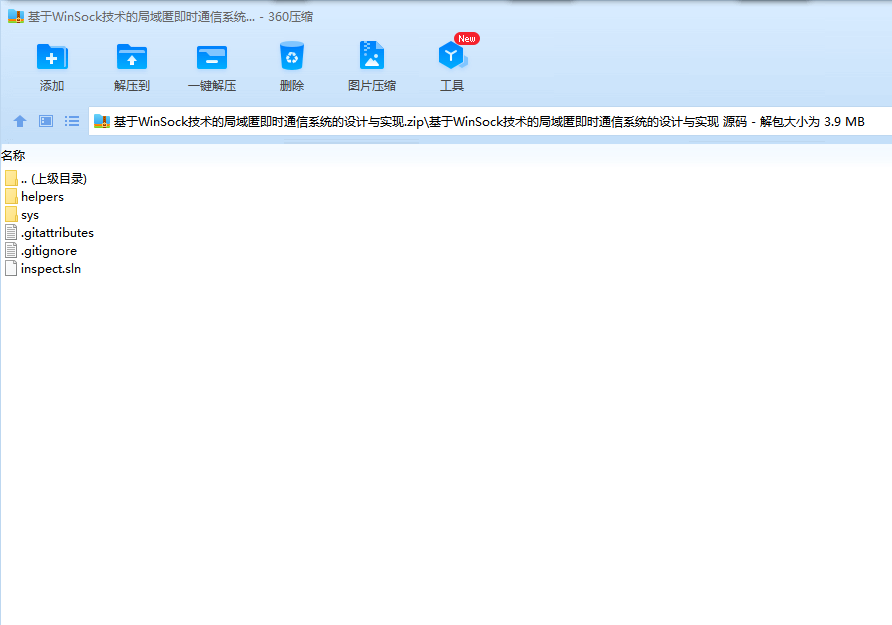The height and width of the screenshot is (625, 892).
Task: Click the .gitattributes document icon
Action: tap(11, 233)
